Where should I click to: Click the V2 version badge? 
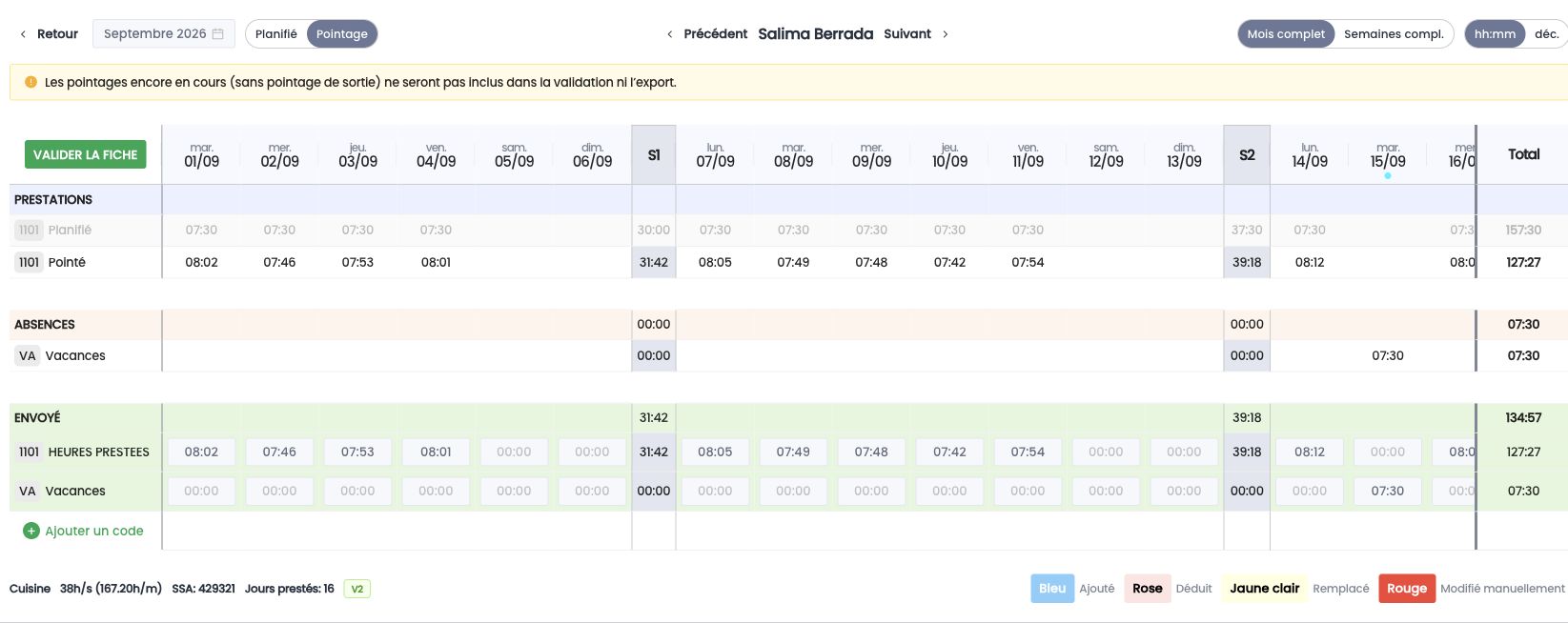[x=357, y=589]
